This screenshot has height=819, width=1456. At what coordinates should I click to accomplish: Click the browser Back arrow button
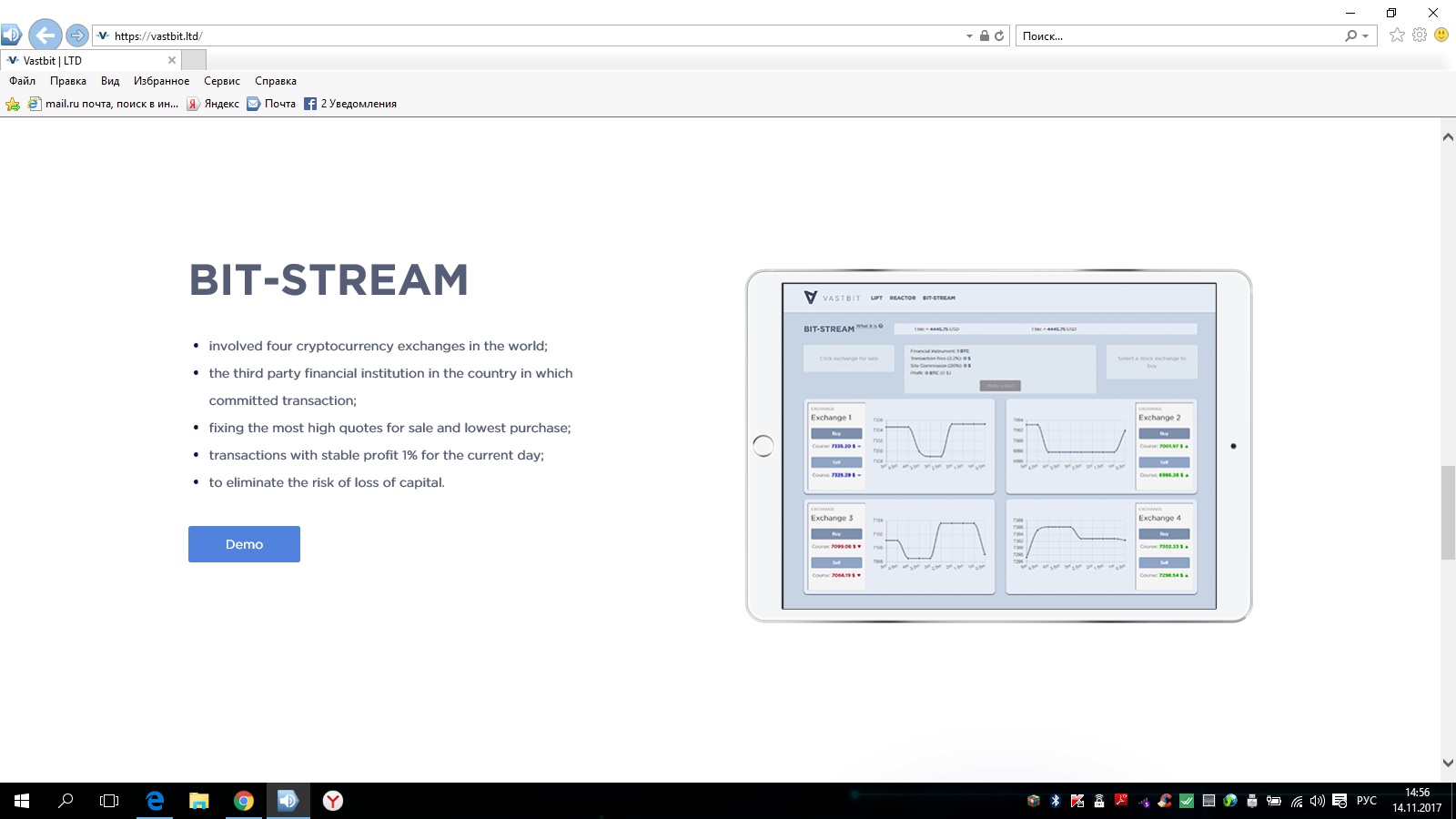[x=45, y=35]
